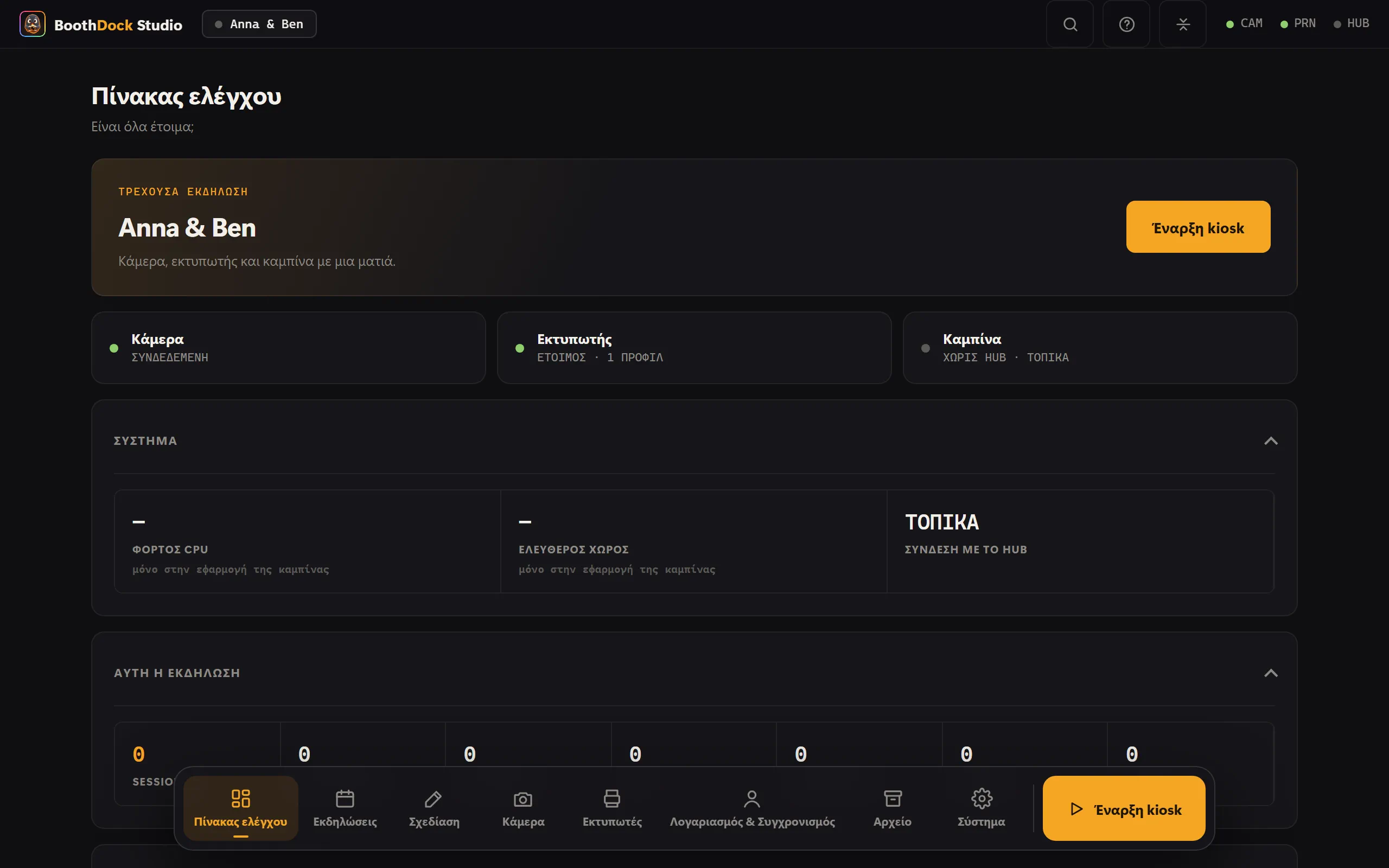
Task: Select Πίνακας ελέγχου tab in dock
Action: [240, 808]
